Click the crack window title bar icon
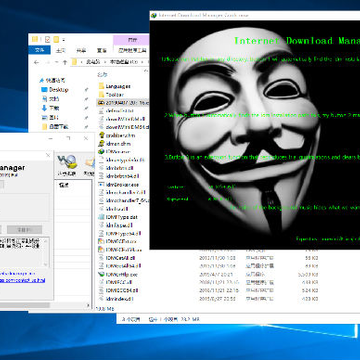This screenshot has width=360, height=360. (154, 15)
